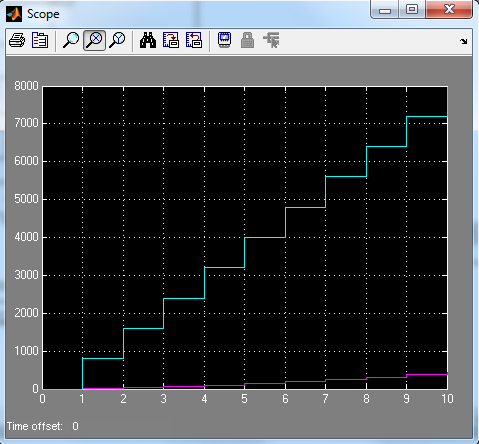Screen dimensions: 479x444
Task: Click the x-axis label 5
Action: coord(244,399)
